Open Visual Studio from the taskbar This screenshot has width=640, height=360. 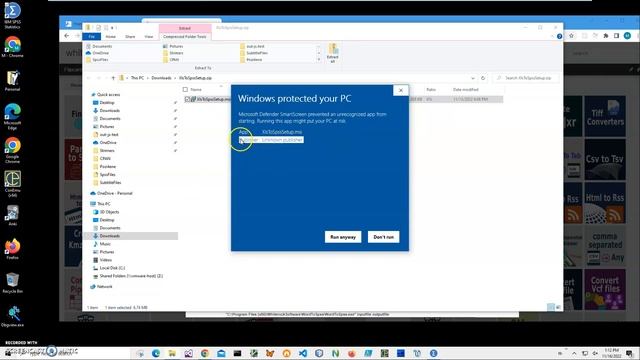pyautogui.click(x=189, y=353)
